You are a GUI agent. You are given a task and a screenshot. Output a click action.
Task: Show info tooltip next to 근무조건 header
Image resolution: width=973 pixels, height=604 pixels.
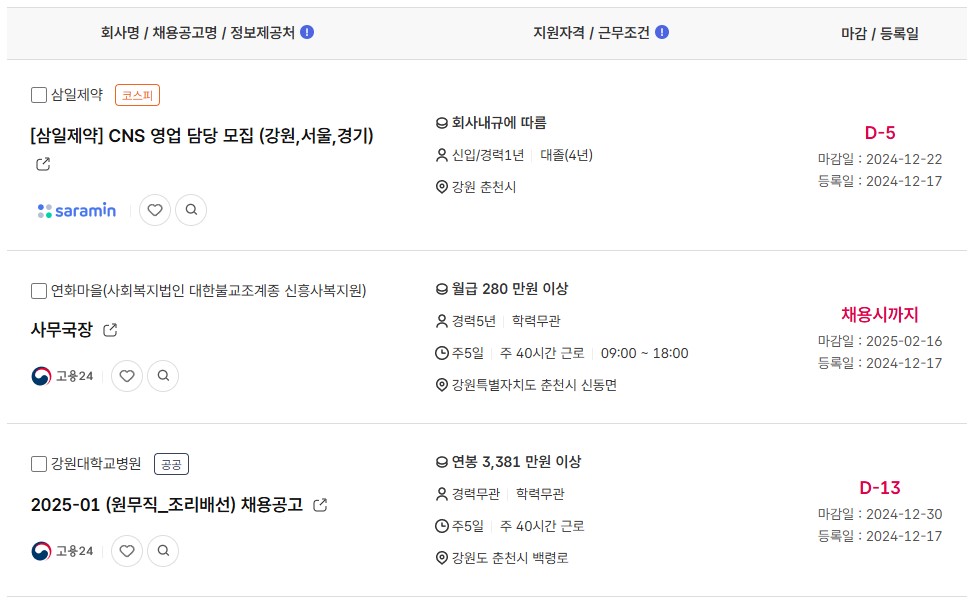(x=662, y=32)
